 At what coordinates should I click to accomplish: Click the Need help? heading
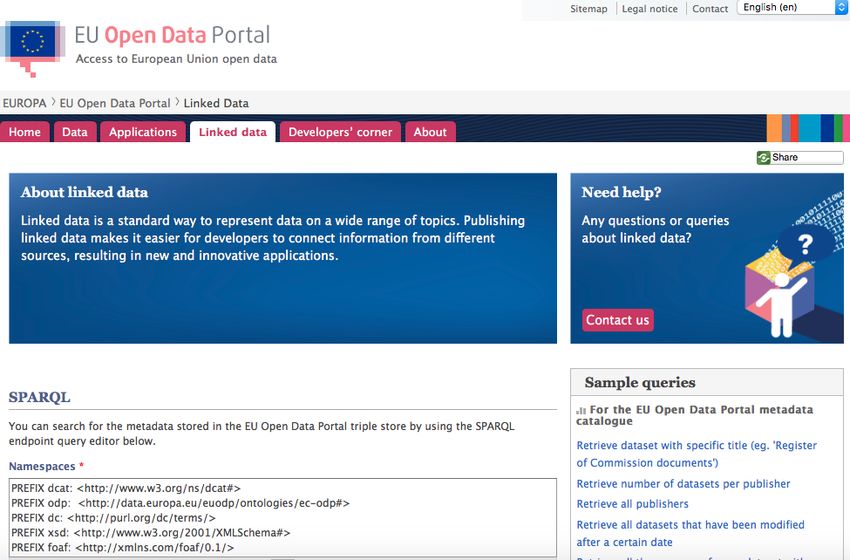pos(621,192)
